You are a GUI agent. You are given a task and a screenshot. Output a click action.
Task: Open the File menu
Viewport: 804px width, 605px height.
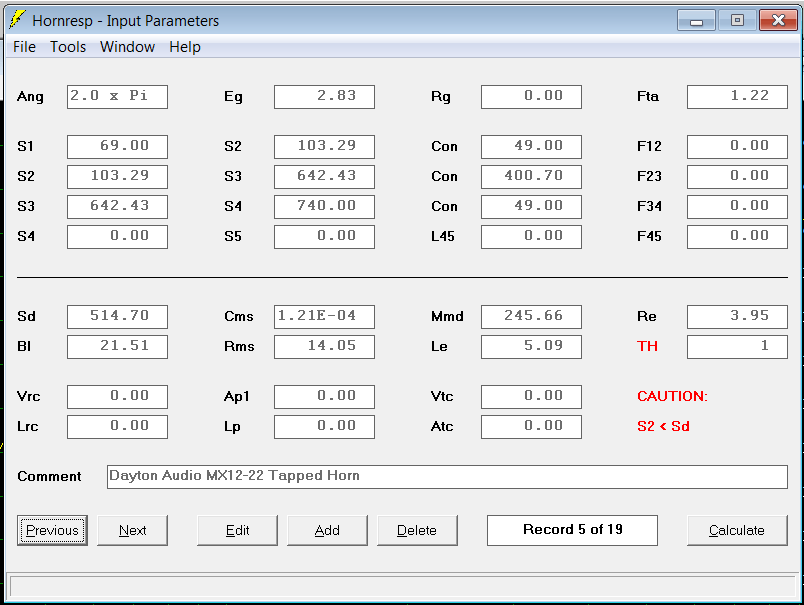tap(24, 47)
